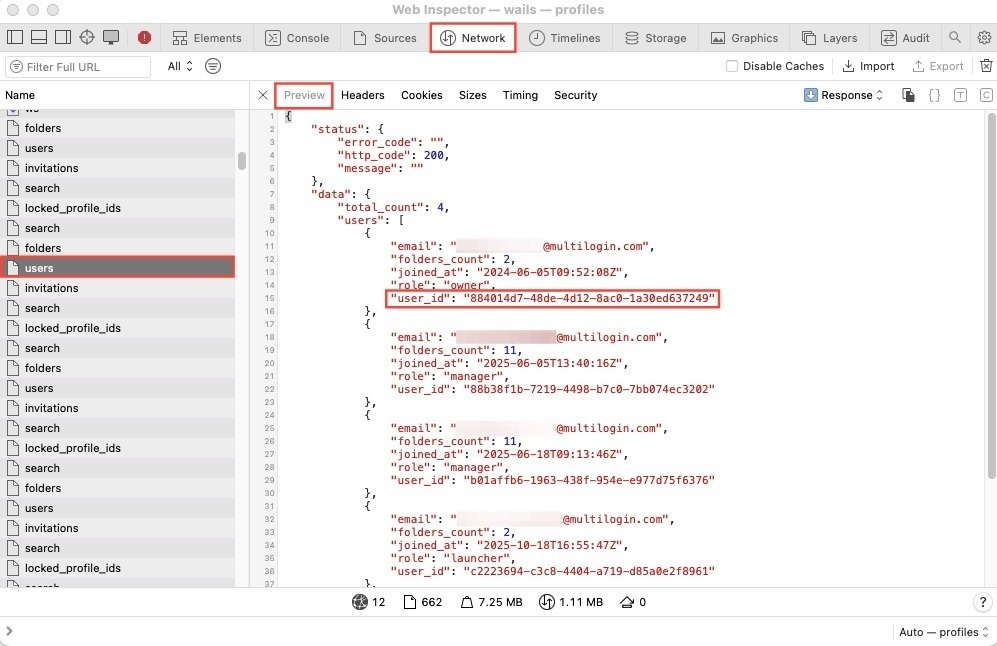Switch to the Headers tab
This screenshot has height=646, width=997.
[362, 95]
